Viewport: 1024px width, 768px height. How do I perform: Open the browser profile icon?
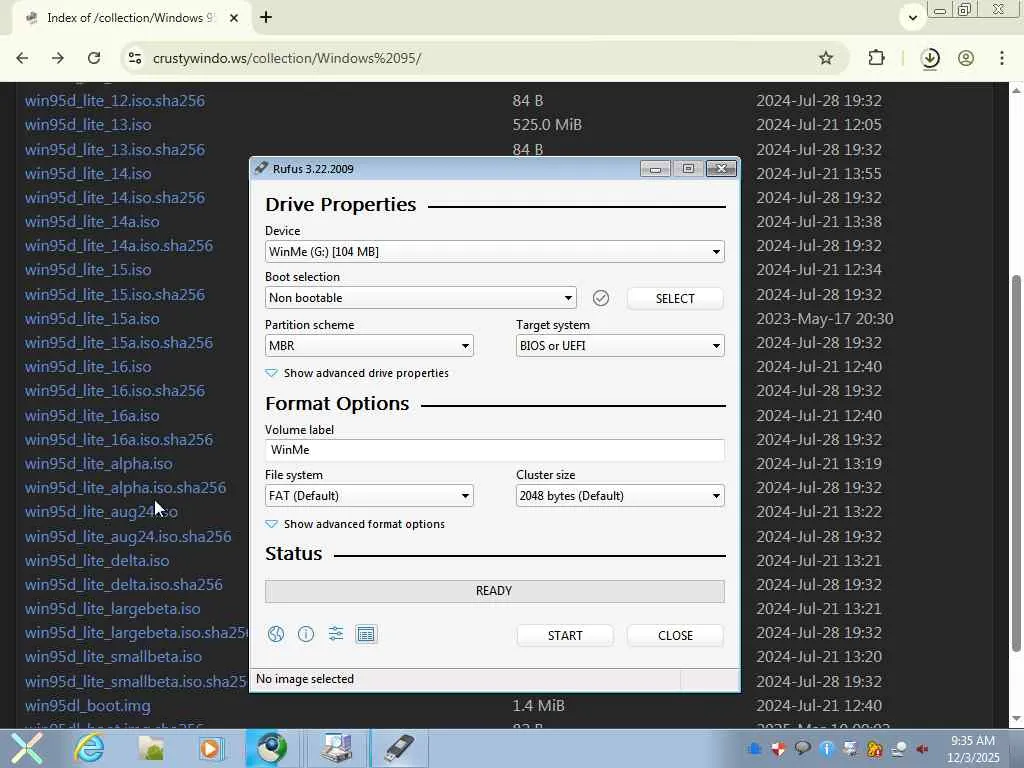point(966,58)
